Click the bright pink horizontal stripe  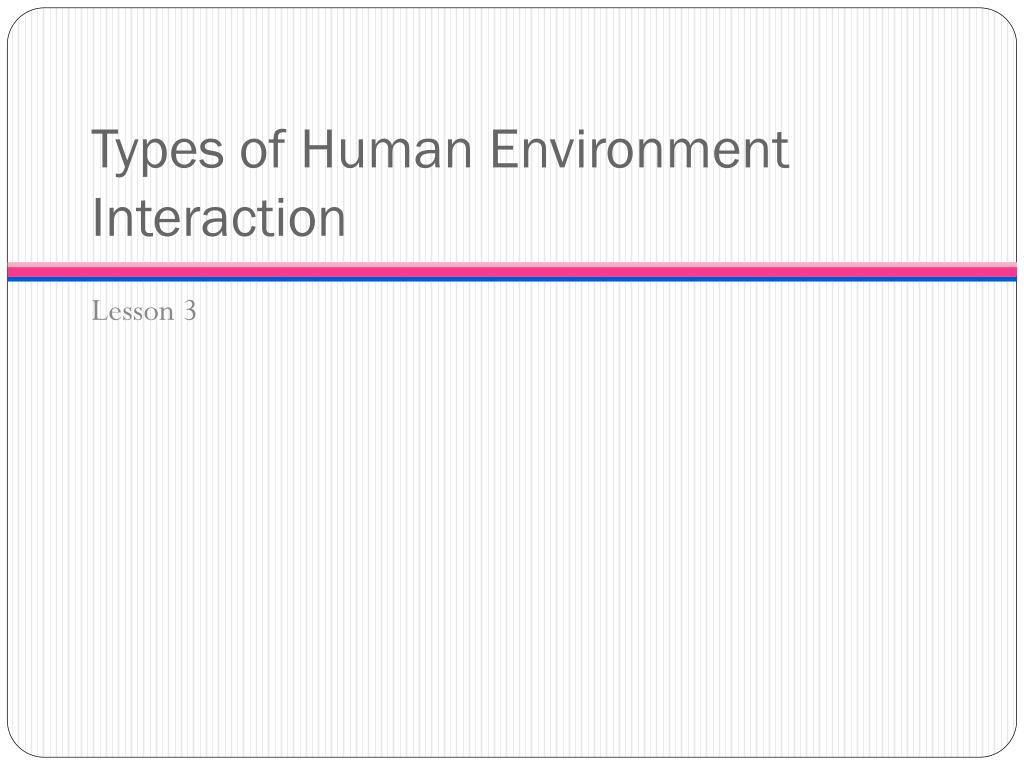(512, 272)
